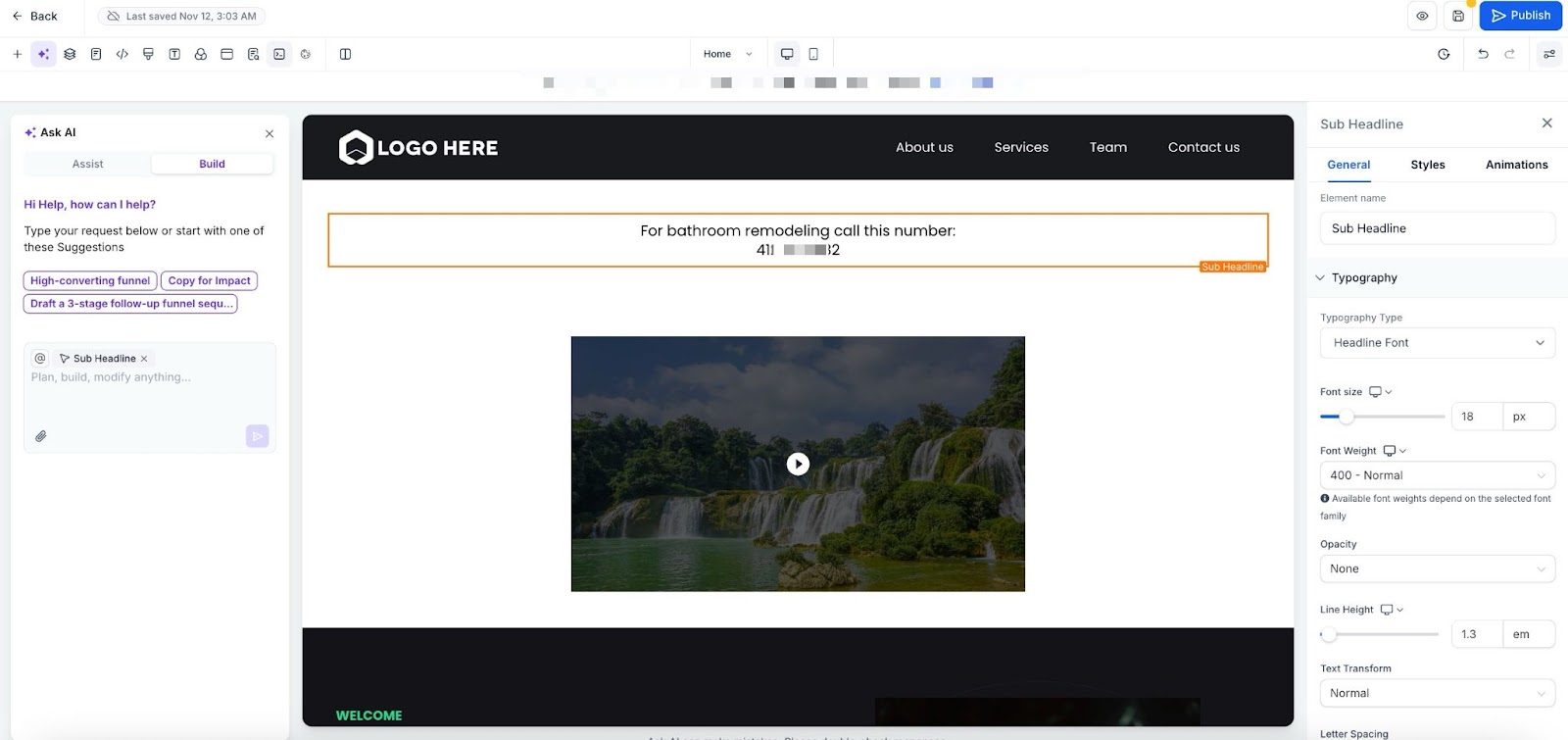Click the save floppy disk icon
Viewport: 1568px width, 740px height.
(x=1458, y=16)
